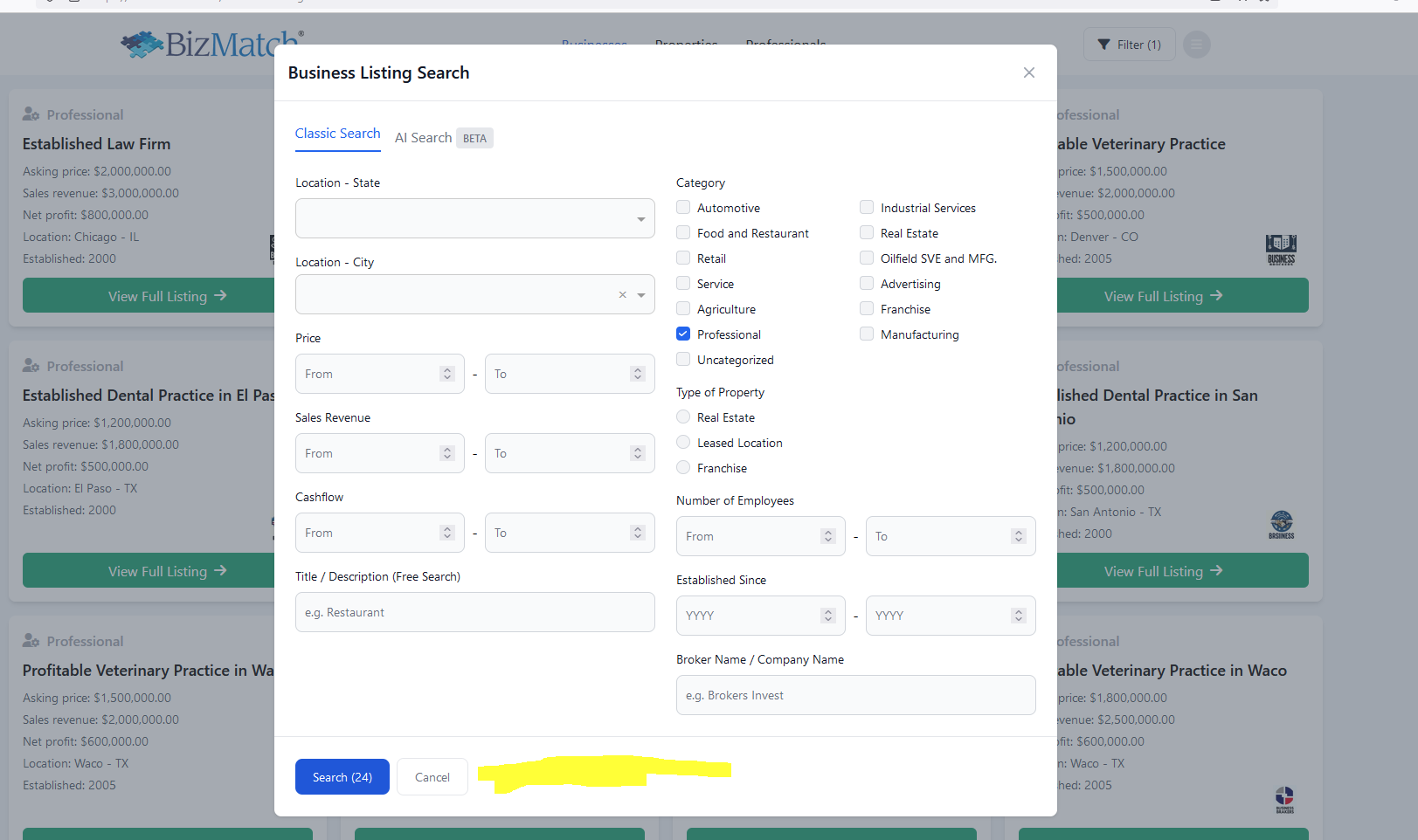Image resolution: width=1418 pixels, height=840 pixels.
Task: Click the Title / Description free search field
Action: [474, 612]
